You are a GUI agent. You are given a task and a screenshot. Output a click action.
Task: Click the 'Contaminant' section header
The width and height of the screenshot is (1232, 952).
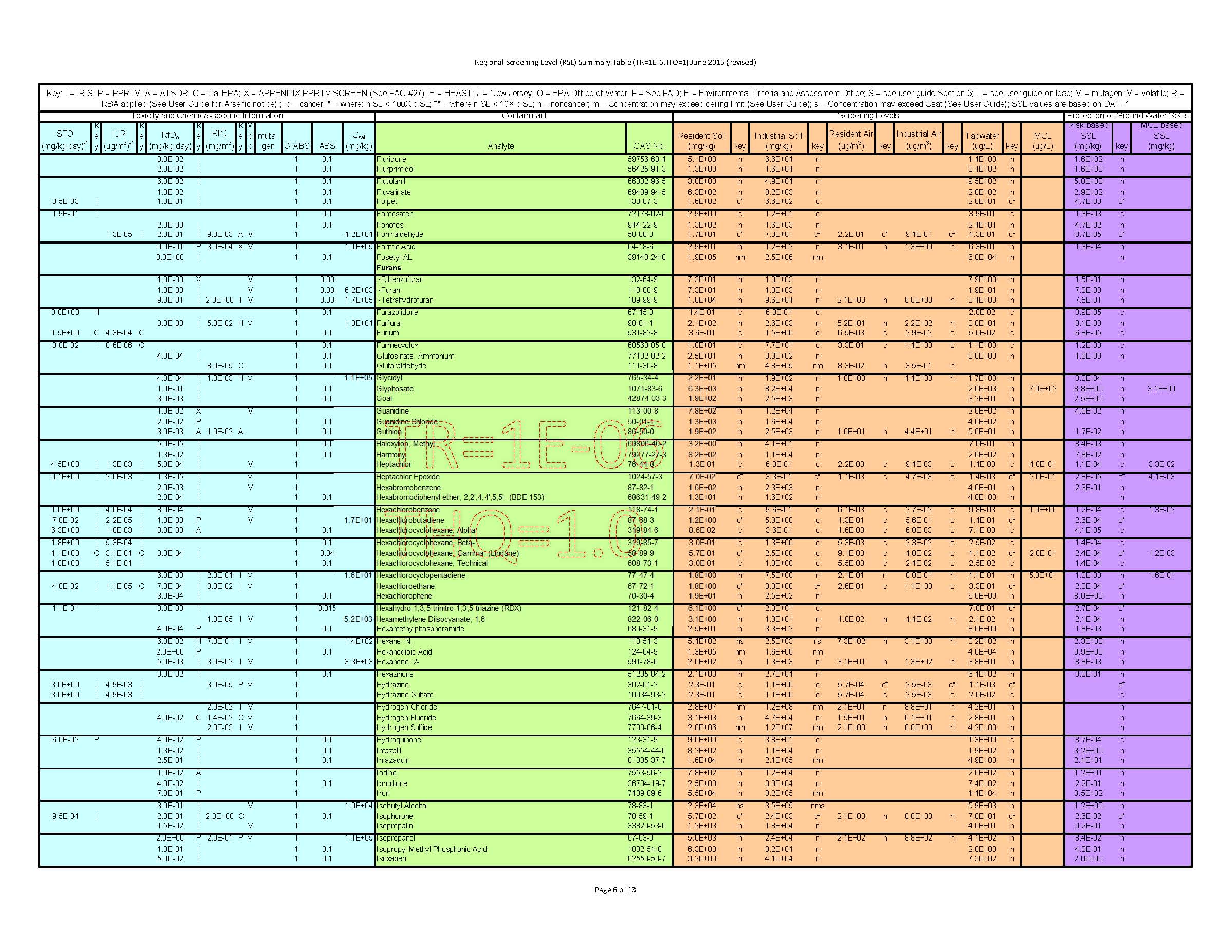pos(524,116)
